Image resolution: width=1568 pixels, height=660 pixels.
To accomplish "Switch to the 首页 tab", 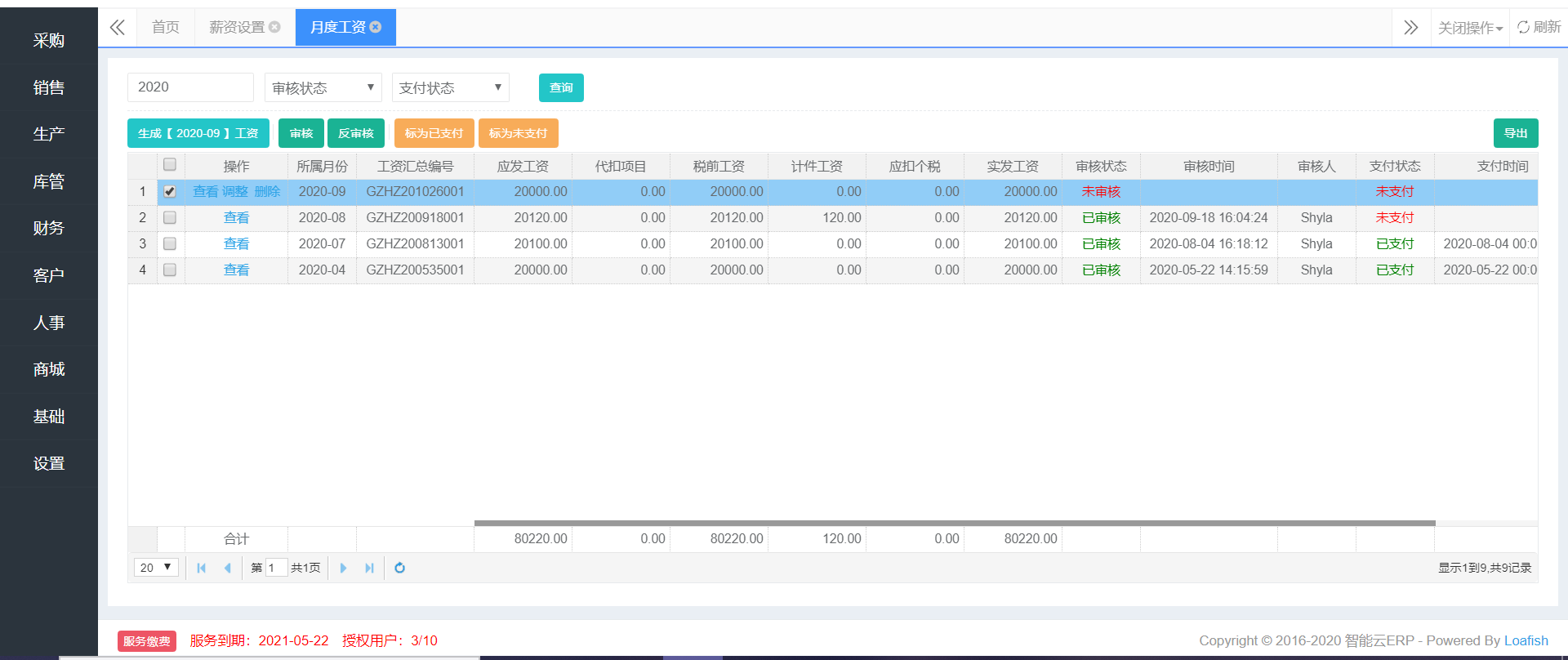I will click(x=166, y=27).
